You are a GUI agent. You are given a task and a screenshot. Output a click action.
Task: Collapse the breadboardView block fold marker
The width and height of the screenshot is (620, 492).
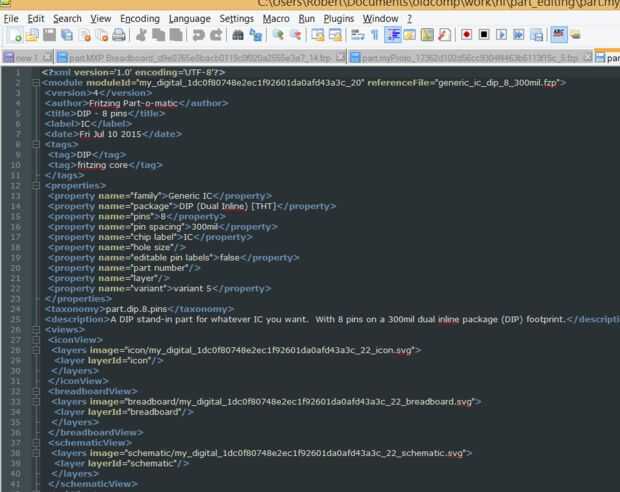36,391
